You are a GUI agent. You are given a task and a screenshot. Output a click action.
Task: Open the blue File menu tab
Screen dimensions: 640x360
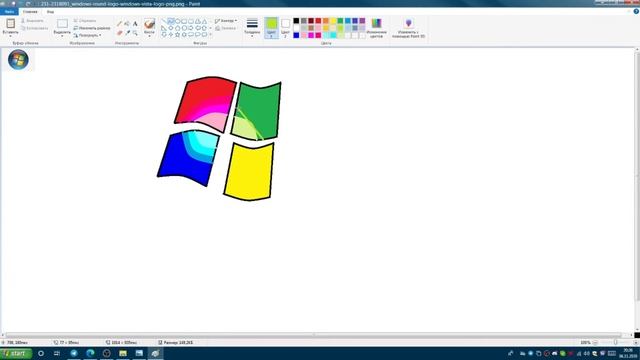[9, 12]
